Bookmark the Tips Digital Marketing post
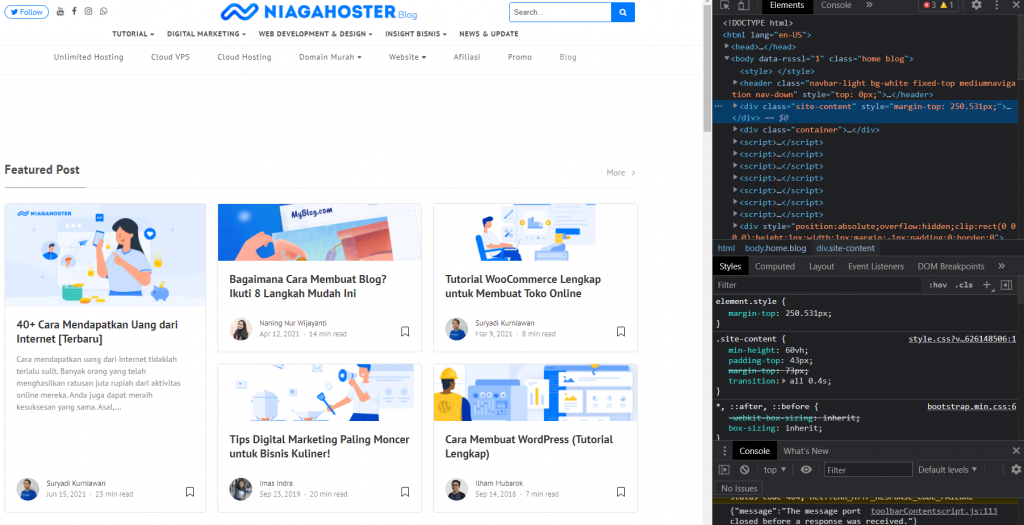This screenshot has height=525, width=1024. point(405,492)
